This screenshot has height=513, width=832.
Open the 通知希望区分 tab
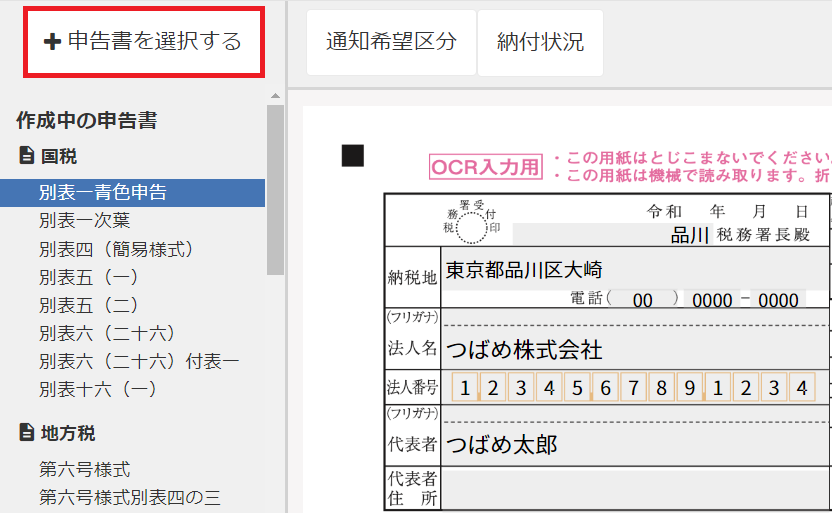click(391, 42)
